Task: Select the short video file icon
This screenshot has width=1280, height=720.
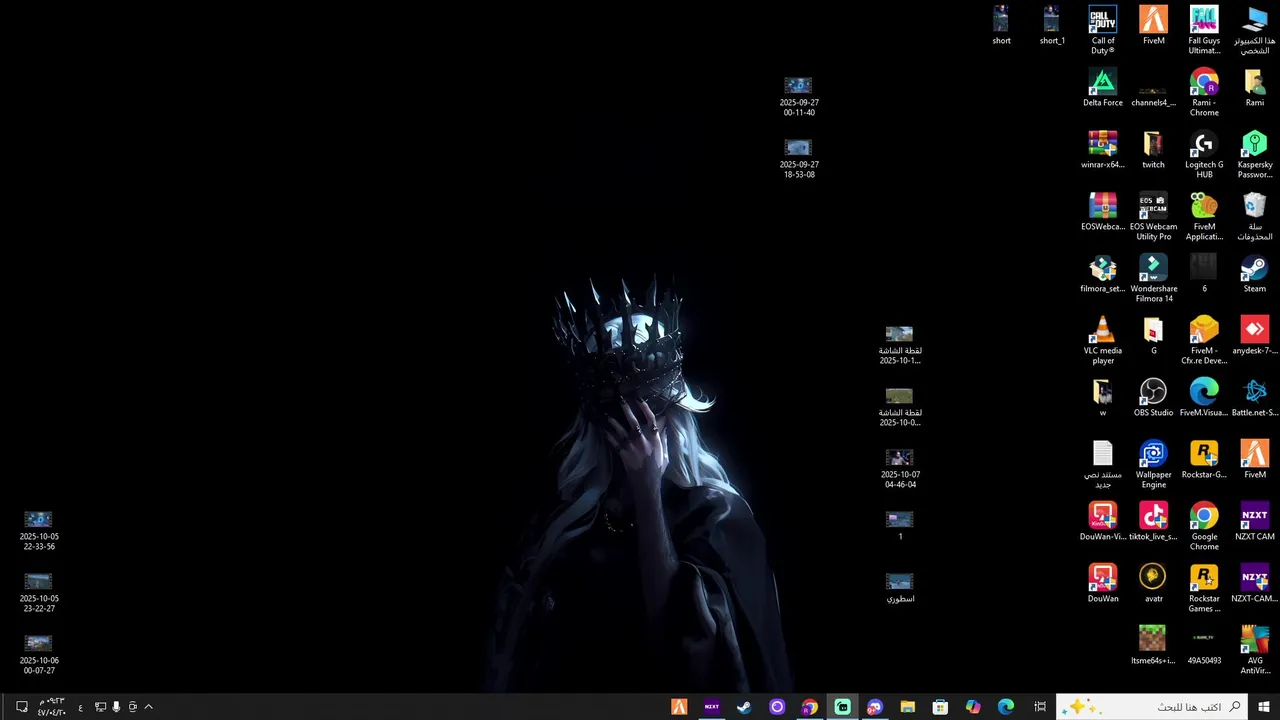Action: [x=1001, y=26]
